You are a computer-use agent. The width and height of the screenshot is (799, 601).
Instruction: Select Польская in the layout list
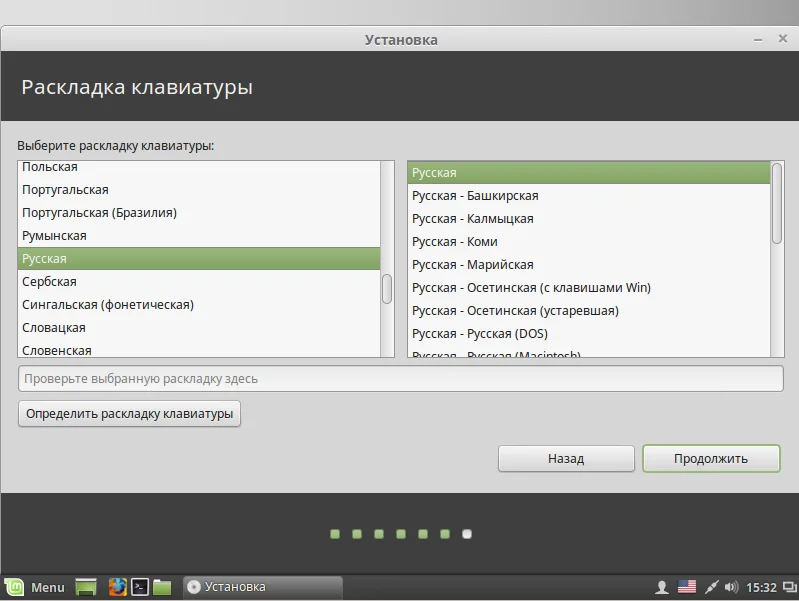(x=199, y=168)
